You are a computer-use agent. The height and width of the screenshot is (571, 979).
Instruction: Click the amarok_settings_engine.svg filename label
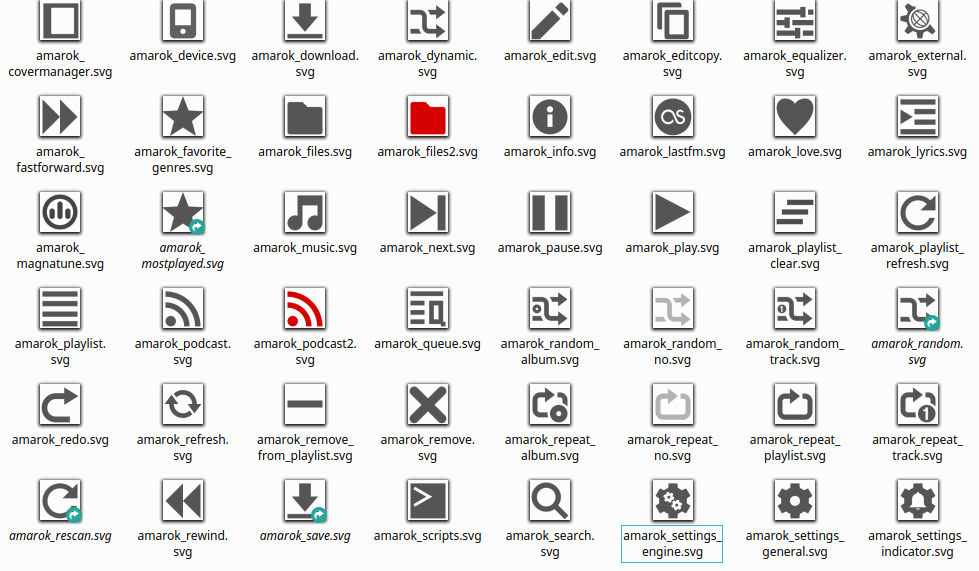tap(672, 544)
